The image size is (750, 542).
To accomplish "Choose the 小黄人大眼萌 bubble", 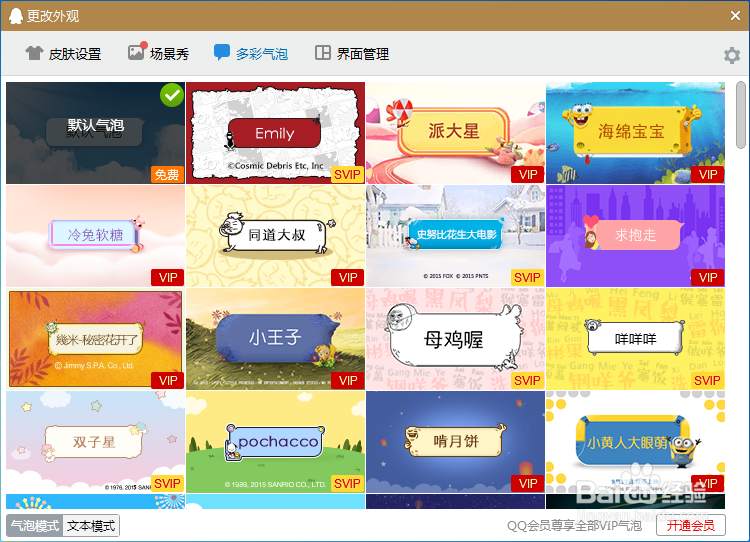I will [x=635, y=442].
